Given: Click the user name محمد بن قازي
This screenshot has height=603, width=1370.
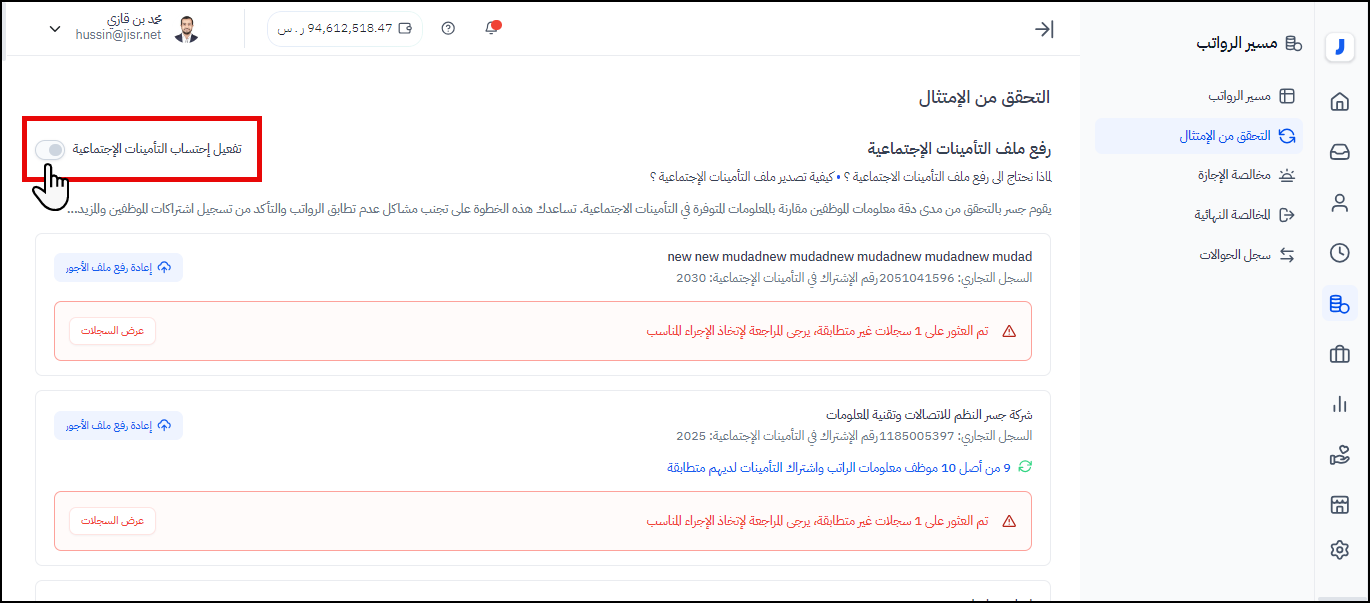Looking at the screenshot, I should point(133,20).
